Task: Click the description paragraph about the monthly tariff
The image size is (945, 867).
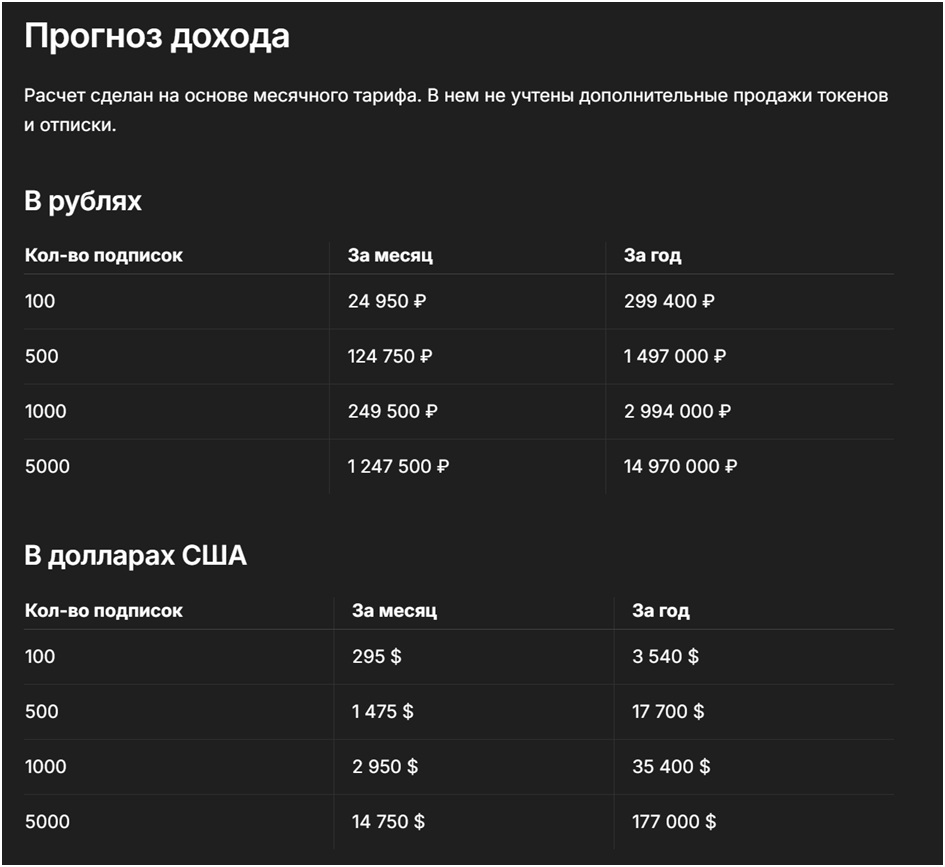Action: (x=456, y=111)
